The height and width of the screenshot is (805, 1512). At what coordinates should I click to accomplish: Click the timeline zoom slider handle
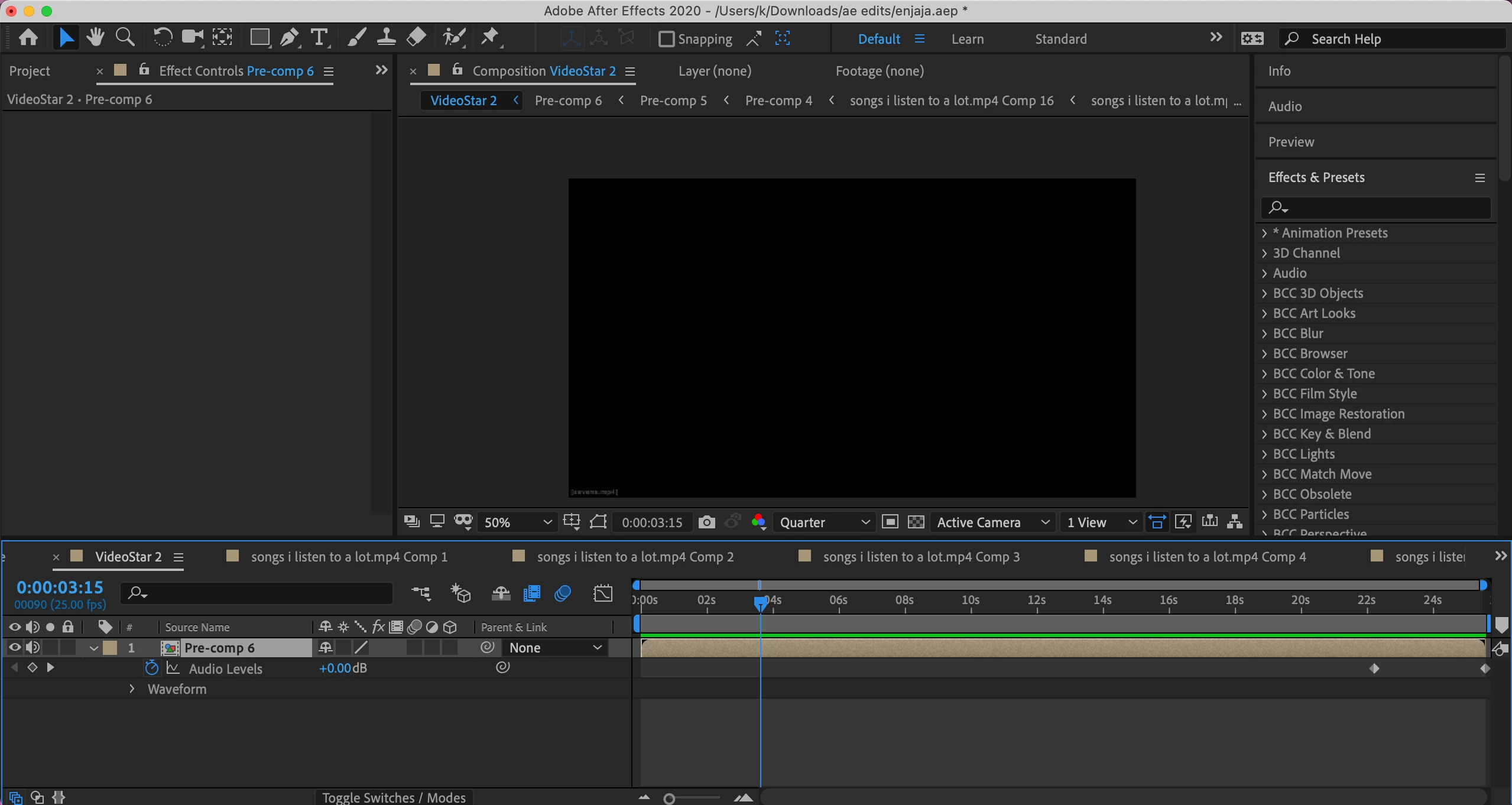(x=669, y=799)
